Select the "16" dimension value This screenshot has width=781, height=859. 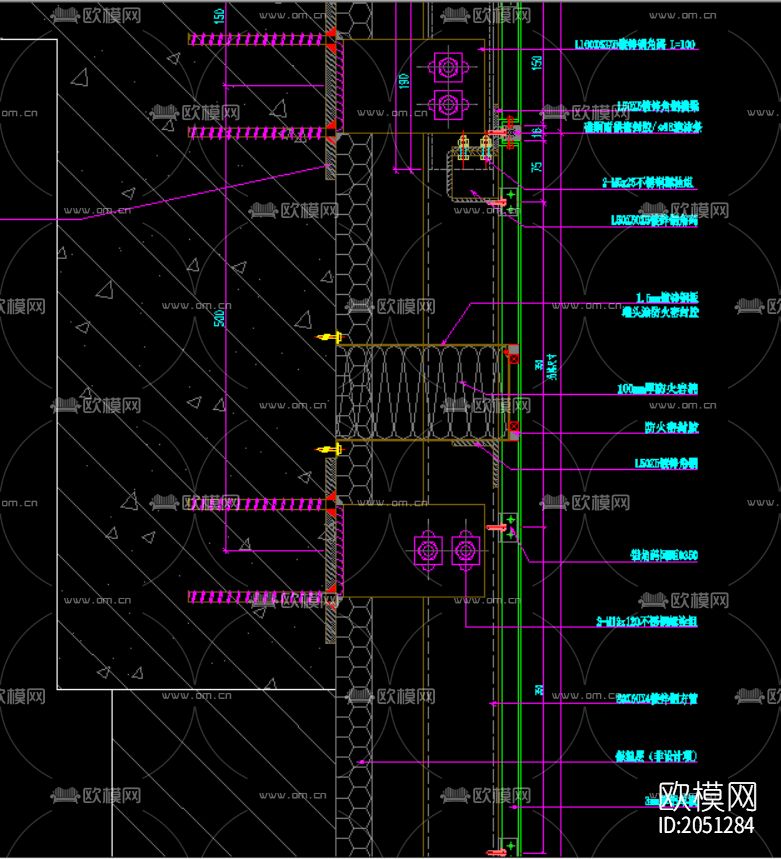click(x=537, y=131)
